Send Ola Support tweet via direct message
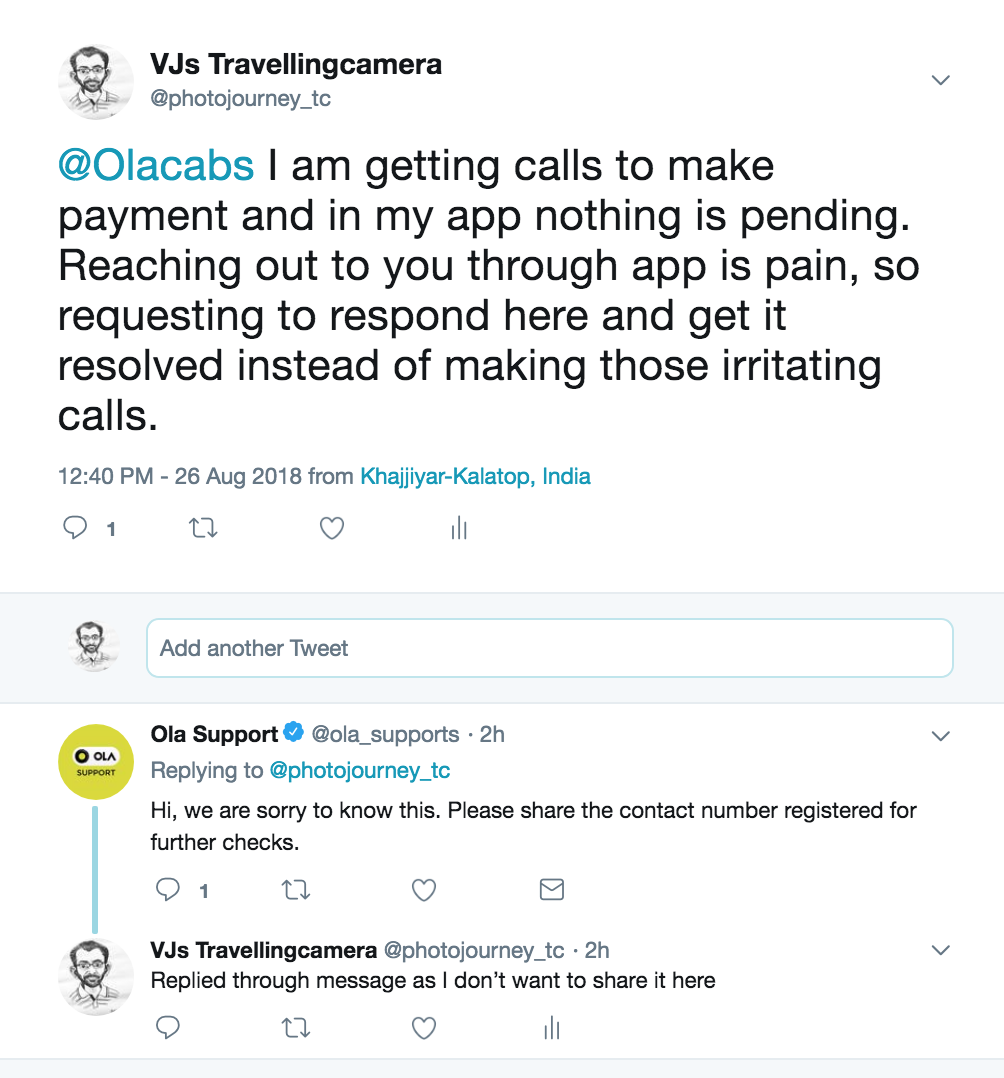The height and width of the screenshot is (1078, 1004). point(552,890)
